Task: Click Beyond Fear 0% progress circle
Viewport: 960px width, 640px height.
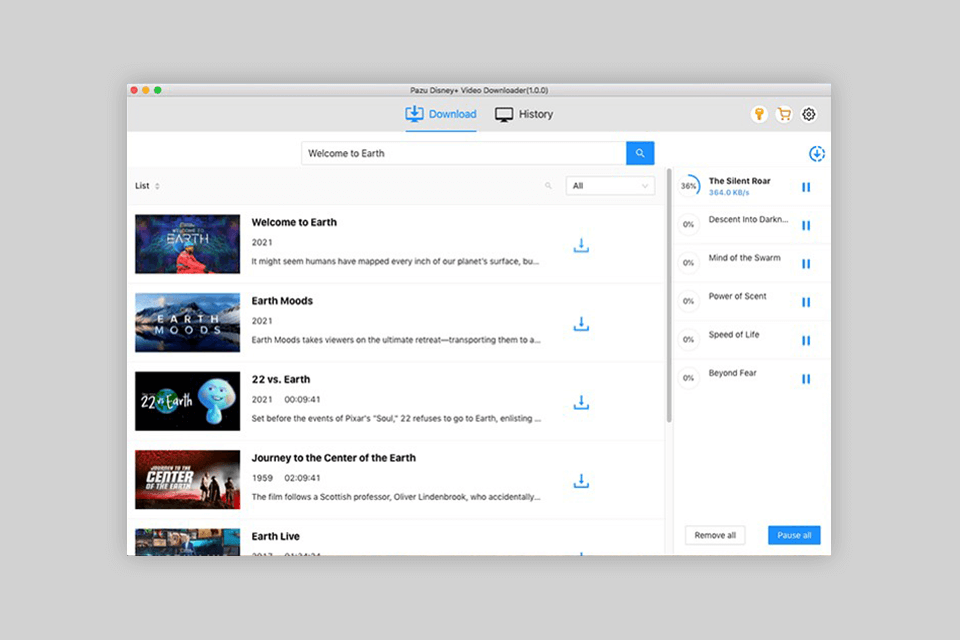Action: click(x=689, y=378)
